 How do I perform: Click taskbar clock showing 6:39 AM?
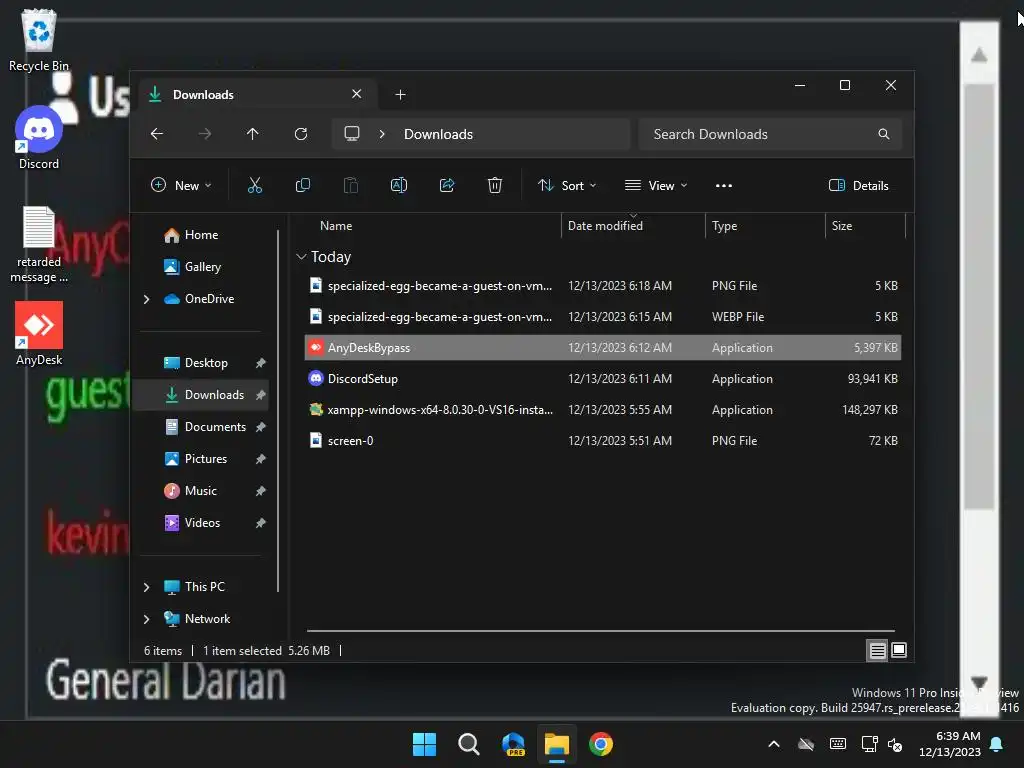(x=950, y=744)
